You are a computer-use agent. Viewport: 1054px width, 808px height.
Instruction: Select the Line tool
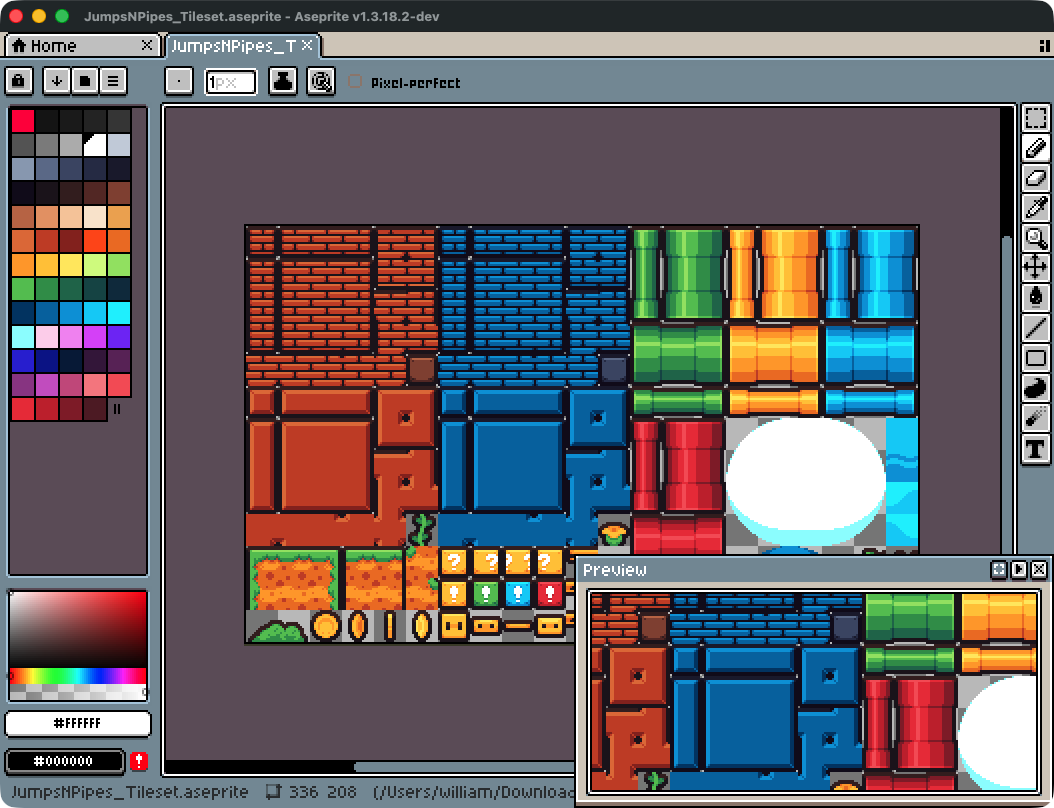pos(1035,327)
